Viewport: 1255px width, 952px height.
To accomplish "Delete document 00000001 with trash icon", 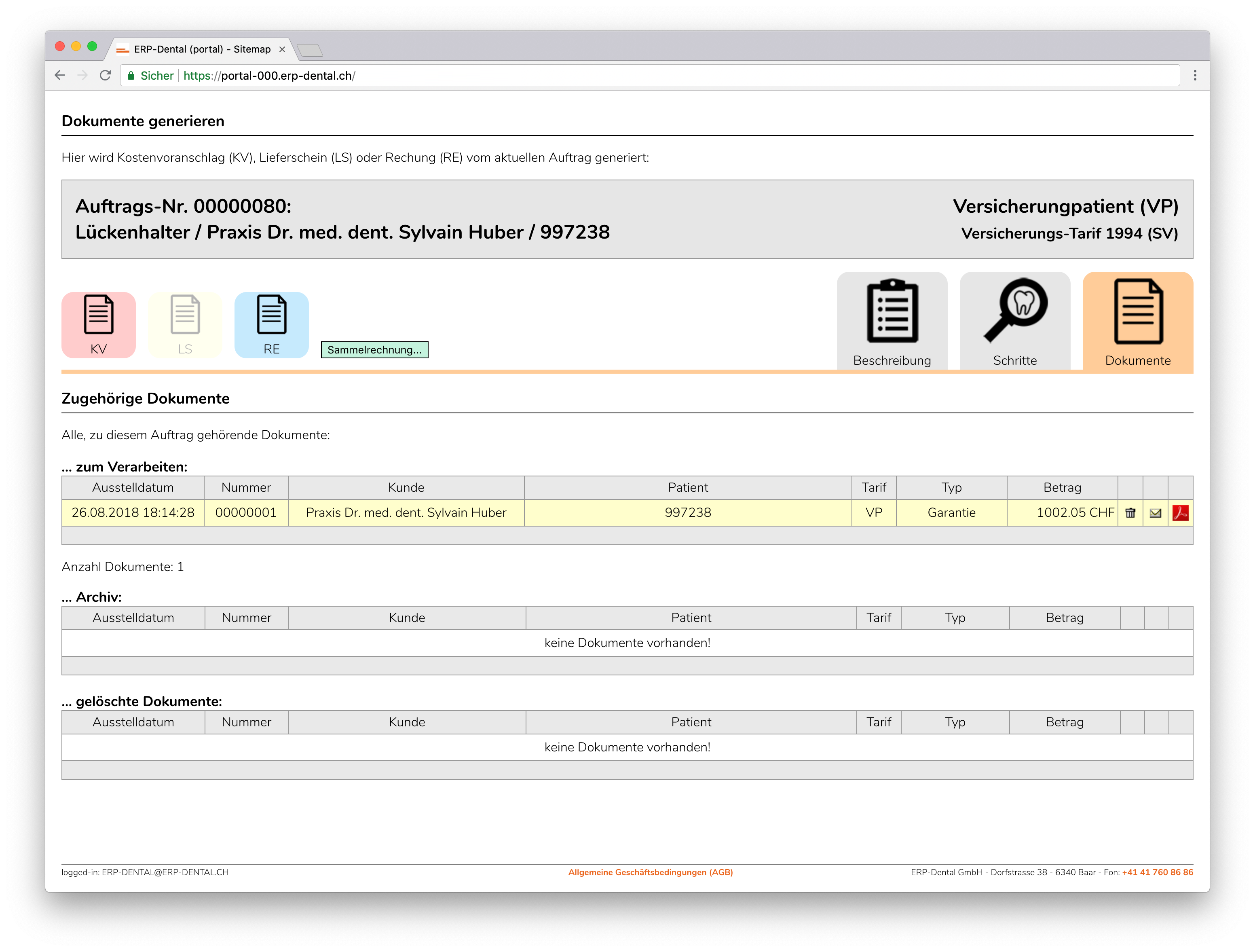I will coord(1130,513).
